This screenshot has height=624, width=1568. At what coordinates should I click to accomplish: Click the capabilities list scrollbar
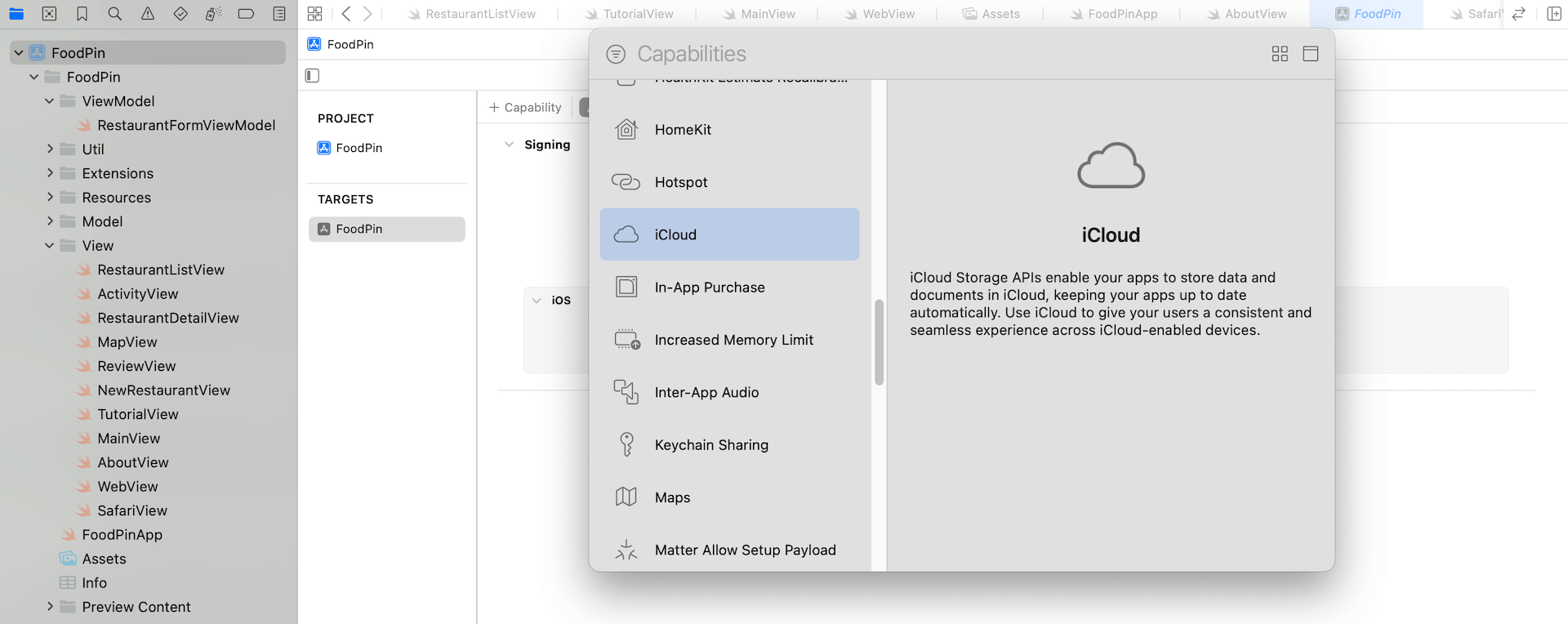[879, 342]
